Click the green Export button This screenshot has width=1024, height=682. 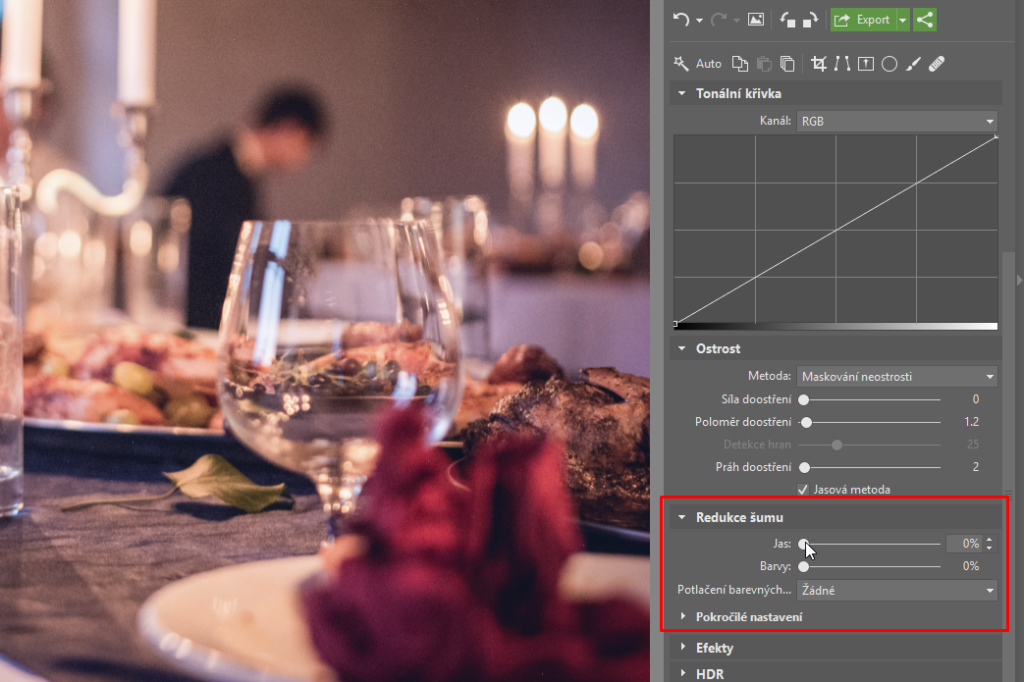point(863,20)
